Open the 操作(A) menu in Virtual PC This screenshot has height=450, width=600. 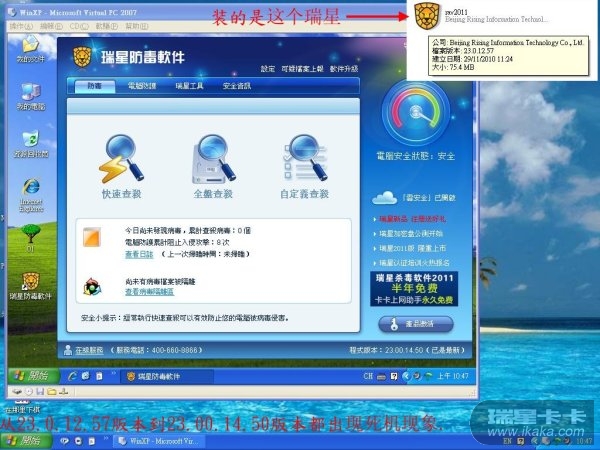(x=21, y=26)
